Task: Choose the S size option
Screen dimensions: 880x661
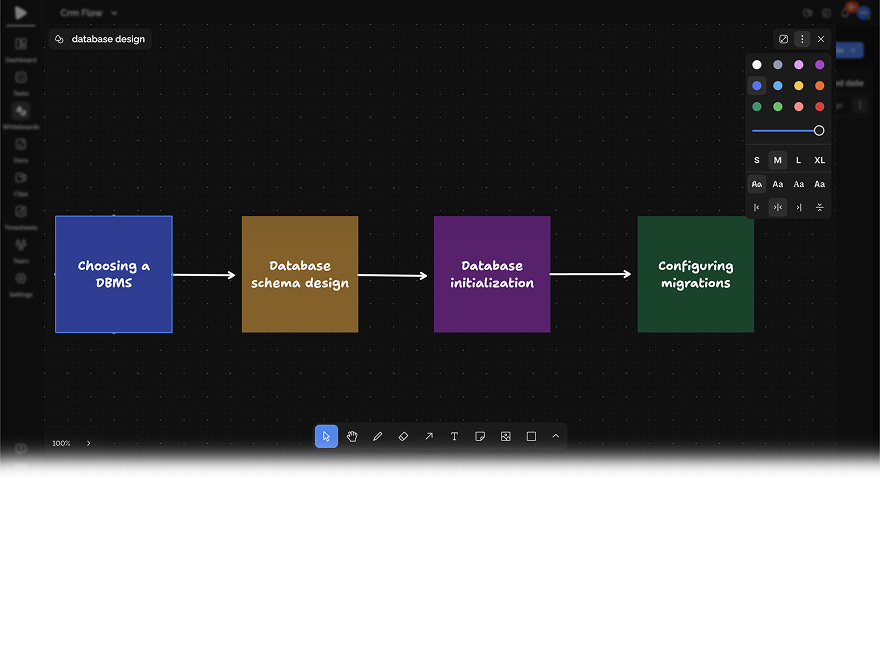Action: point(757,160)
